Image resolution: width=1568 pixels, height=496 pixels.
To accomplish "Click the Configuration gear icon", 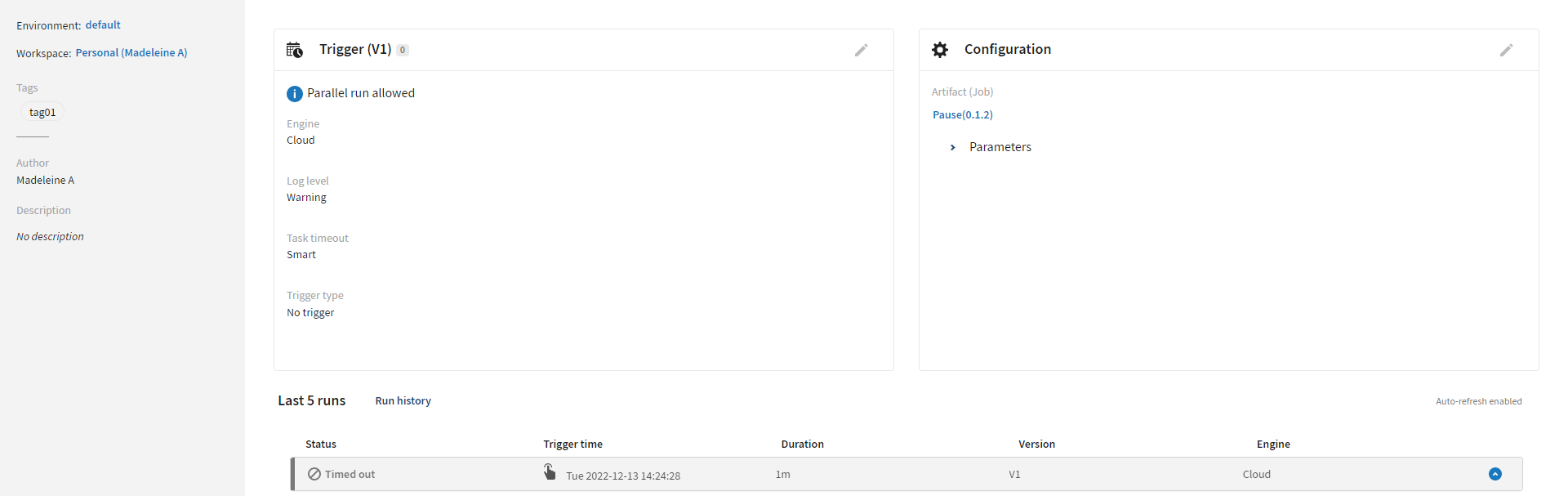I will (940, 50).
